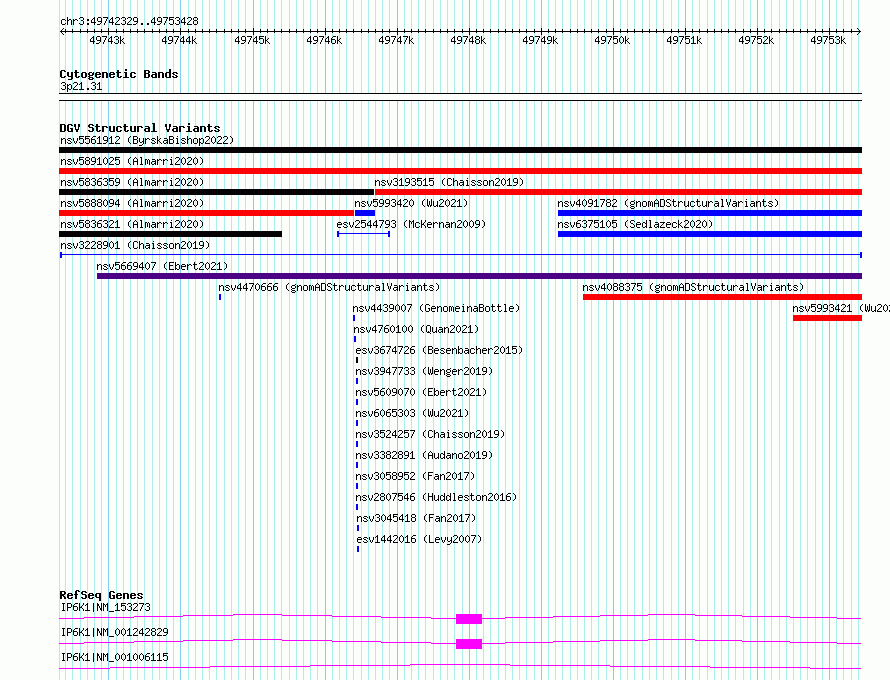Click esv1442016 (Levy2007) variant label
Image resolution: width=890 pixels, height=680 pixels.
pos(419,539)
